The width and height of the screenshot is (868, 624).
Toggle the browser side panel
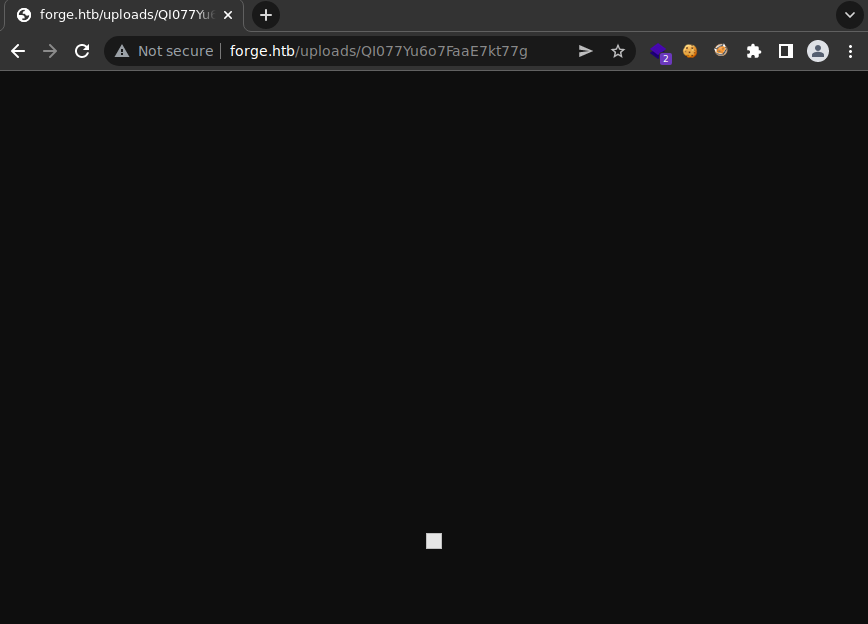click(786, 51)
